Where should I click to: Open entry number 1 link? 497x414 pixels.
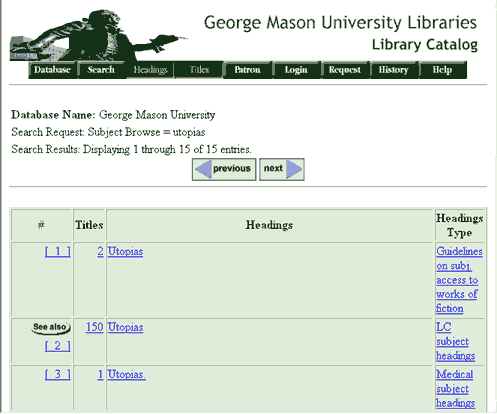[x=58, y=251]
